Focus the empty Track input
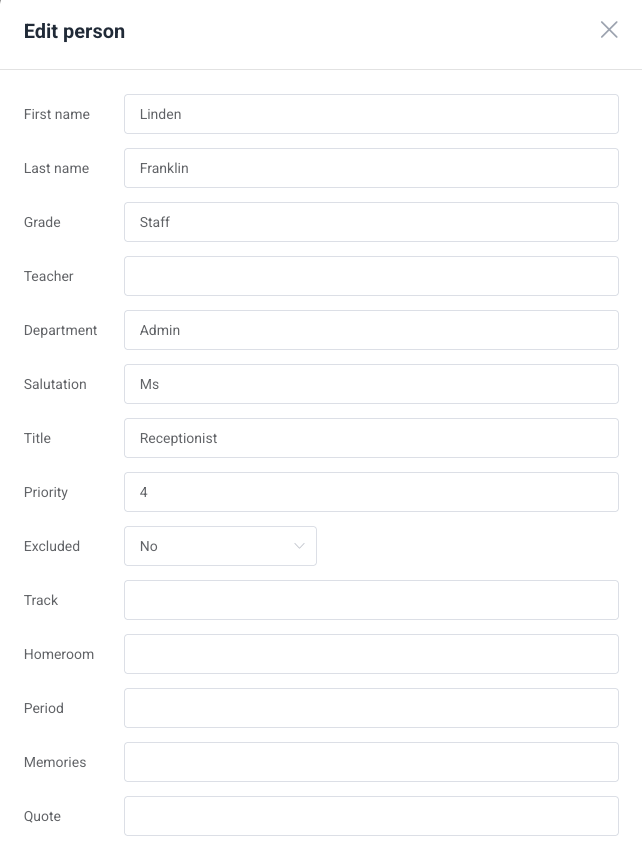 coord(371,600)
